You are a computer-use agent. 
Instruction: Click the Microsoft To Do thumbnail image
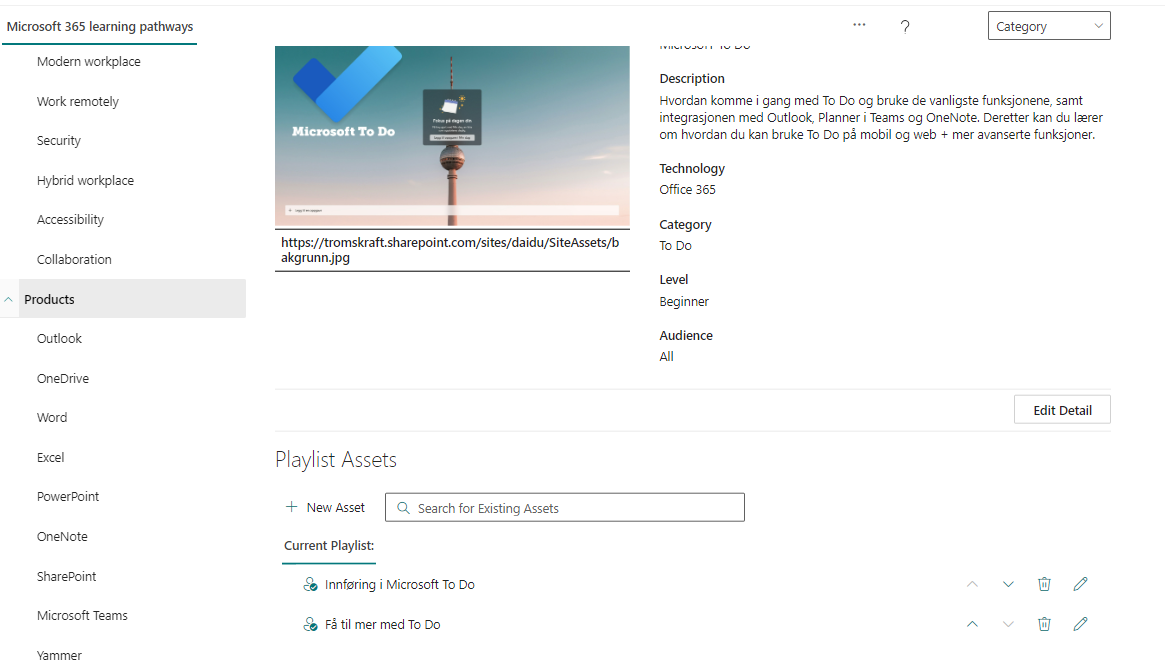pos(452,136)
